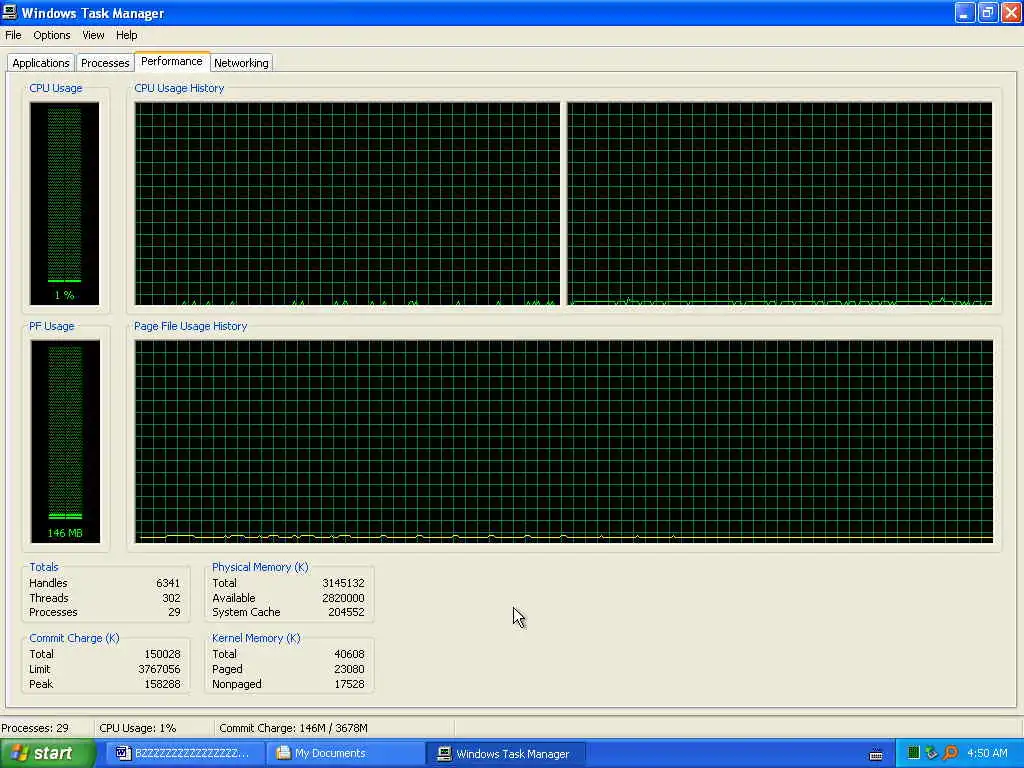1024x768 pixels.
Task: Open the Start menu
Action: pos(48,753)
